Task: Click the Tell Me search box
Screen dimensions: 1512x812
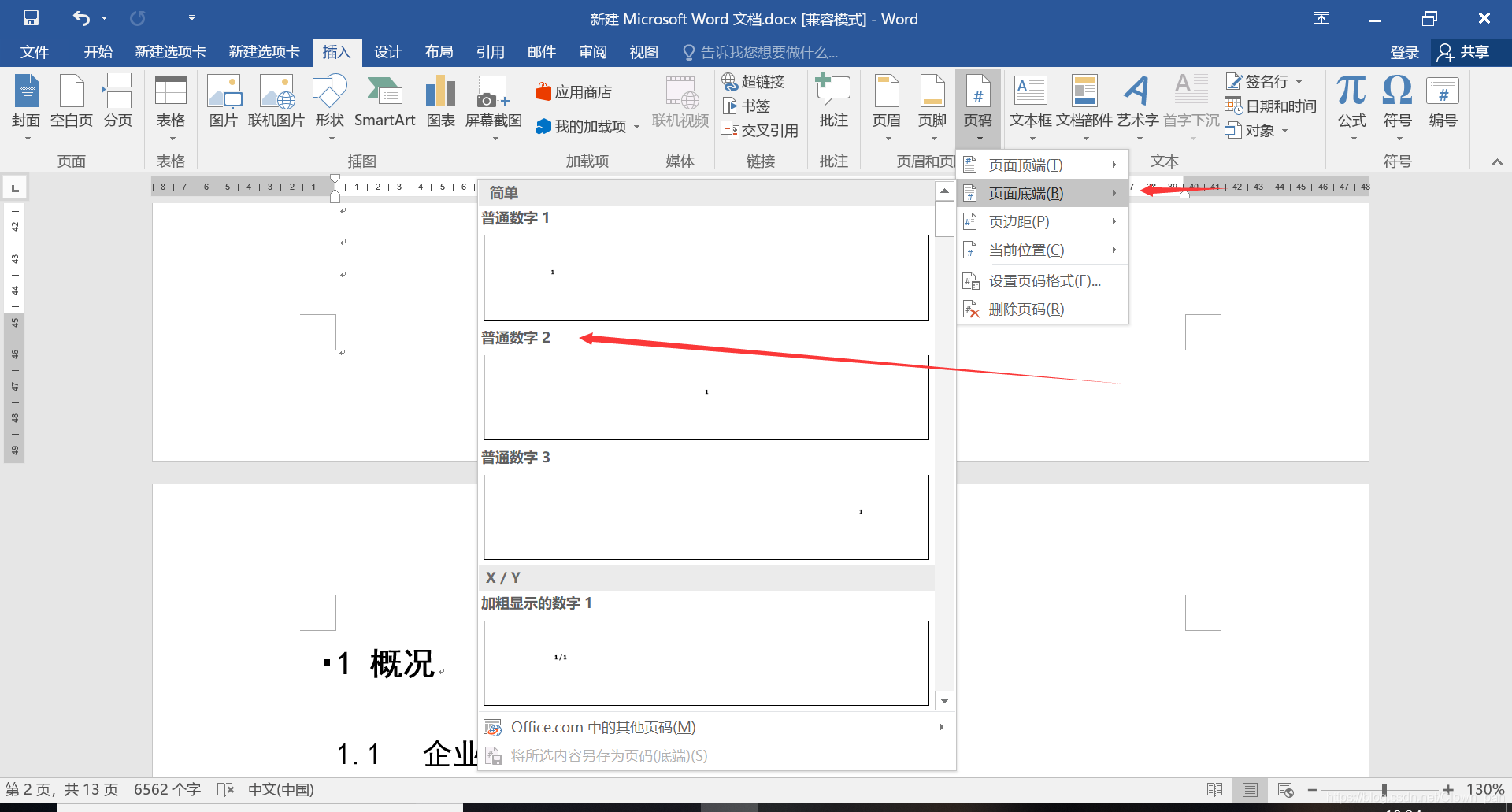Action: pyautogui.click(x=760, y=53)
